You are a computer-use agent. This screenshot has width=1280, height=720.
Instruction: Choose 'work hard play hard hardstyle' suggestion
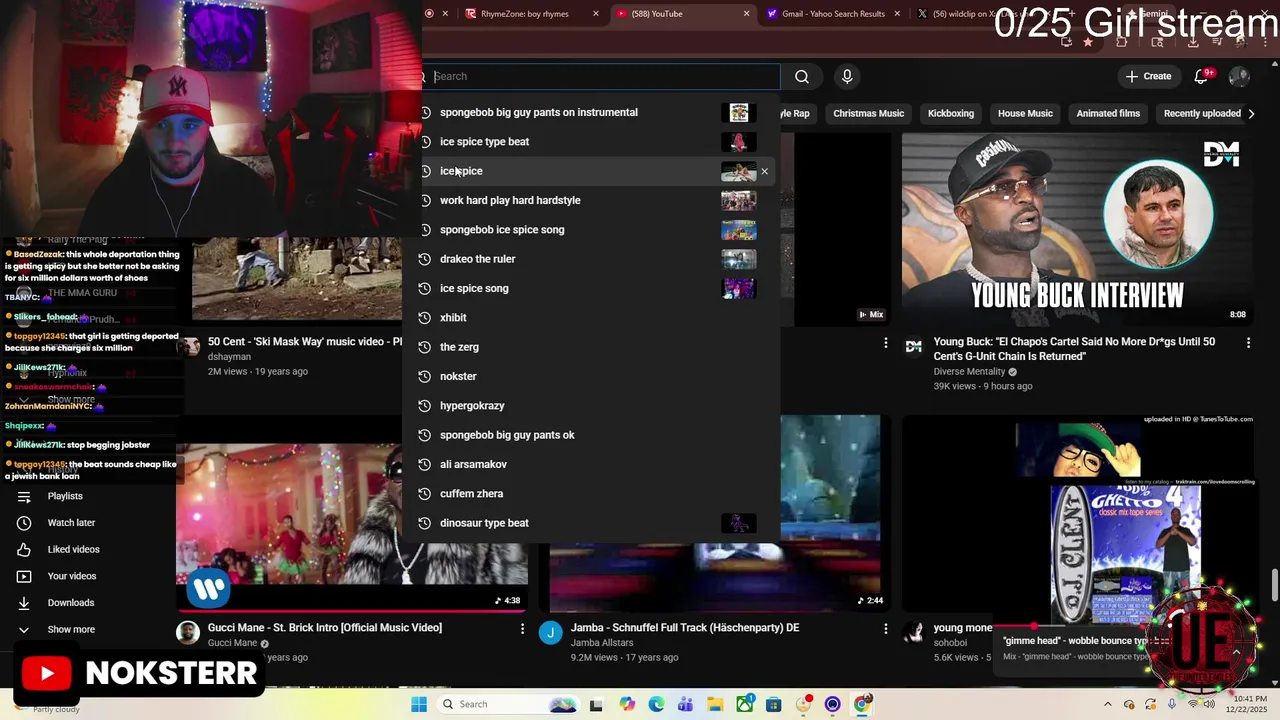591,200
